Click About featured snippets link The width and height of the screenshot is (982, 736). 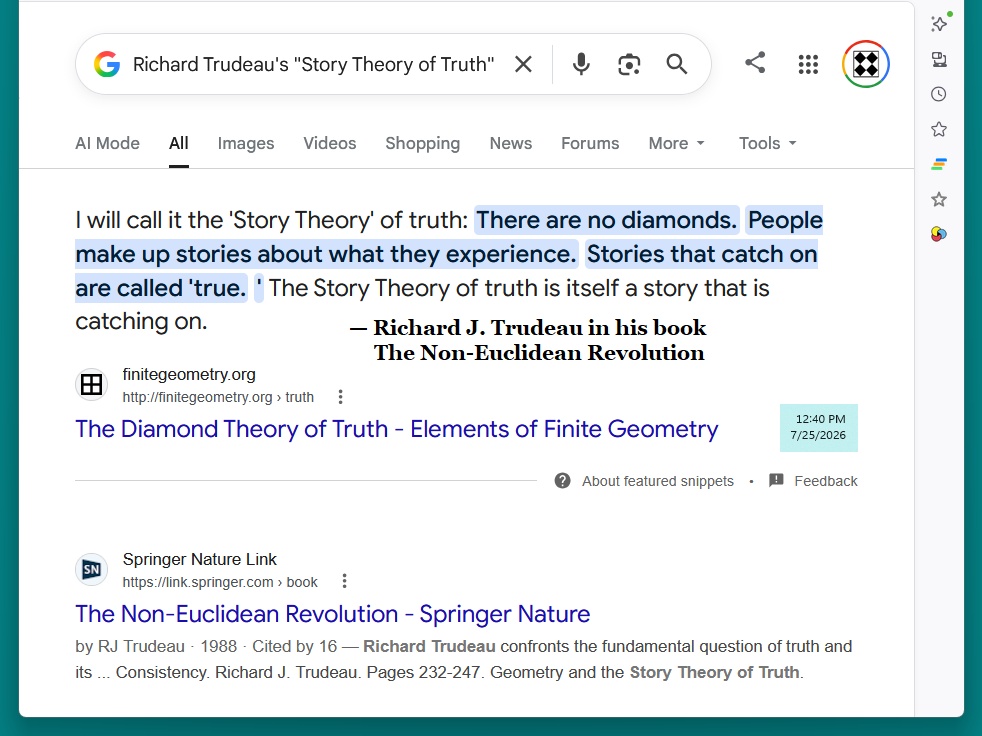click(x=658, y=481)
